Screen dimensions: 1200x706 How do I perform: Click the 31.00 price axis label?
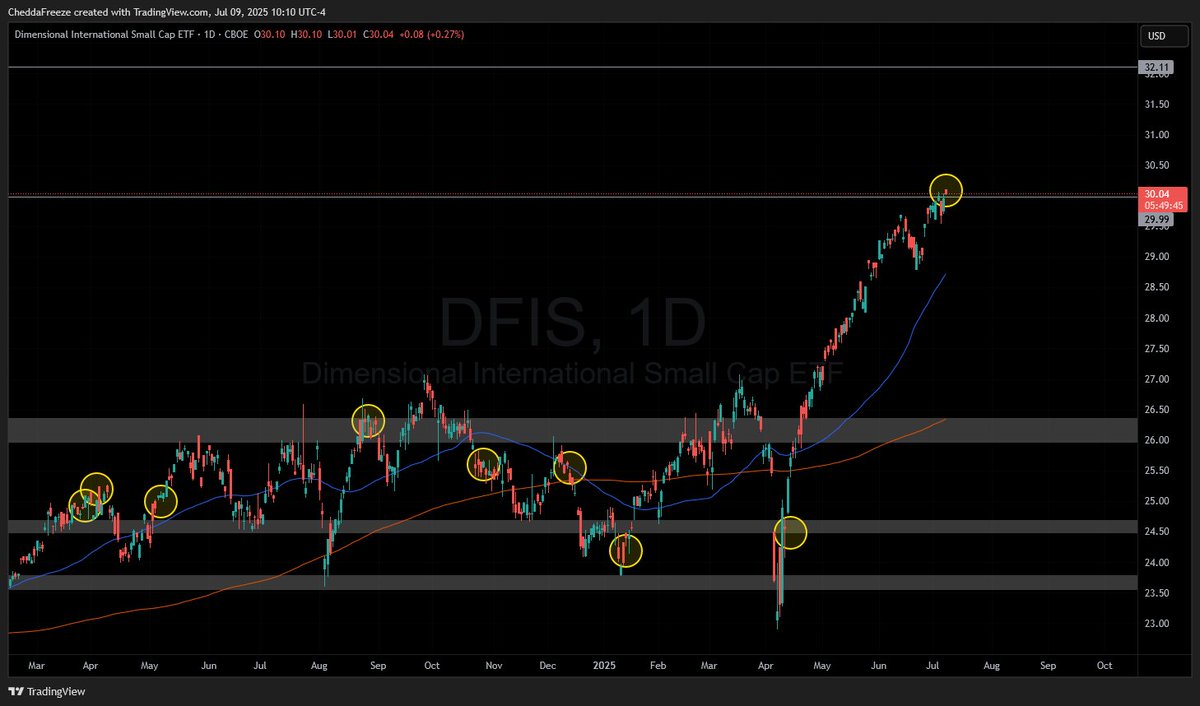[x=1157, y=135]
